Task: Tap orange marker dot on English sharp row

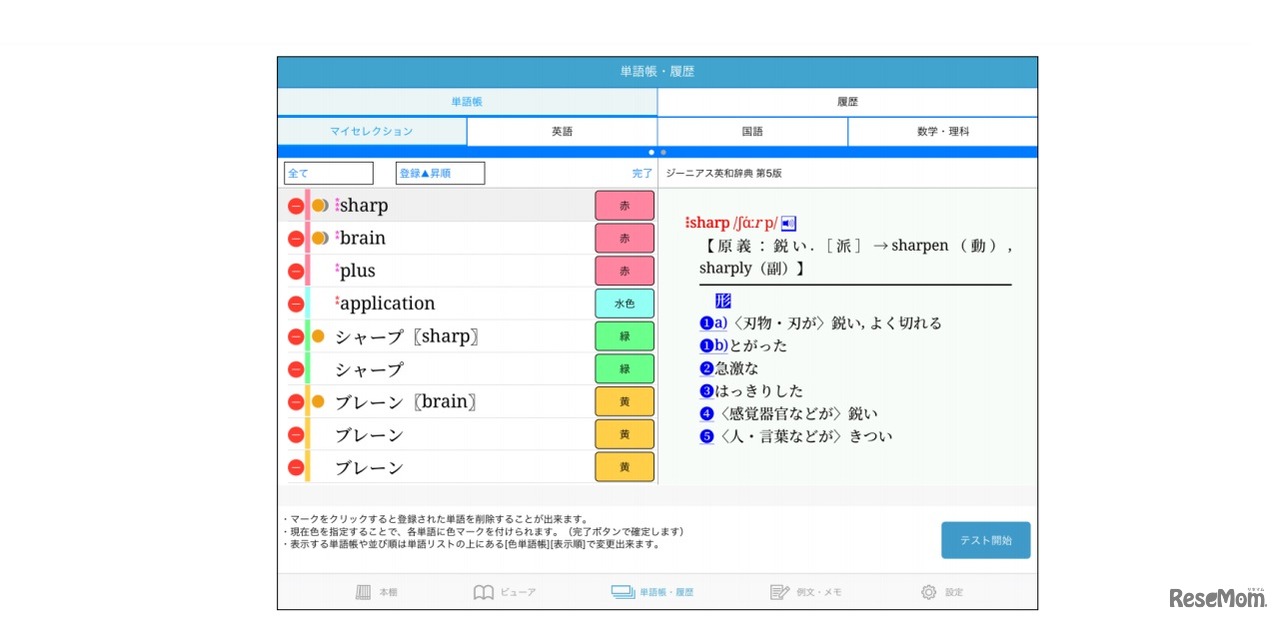Action: [x=319, y=205]
